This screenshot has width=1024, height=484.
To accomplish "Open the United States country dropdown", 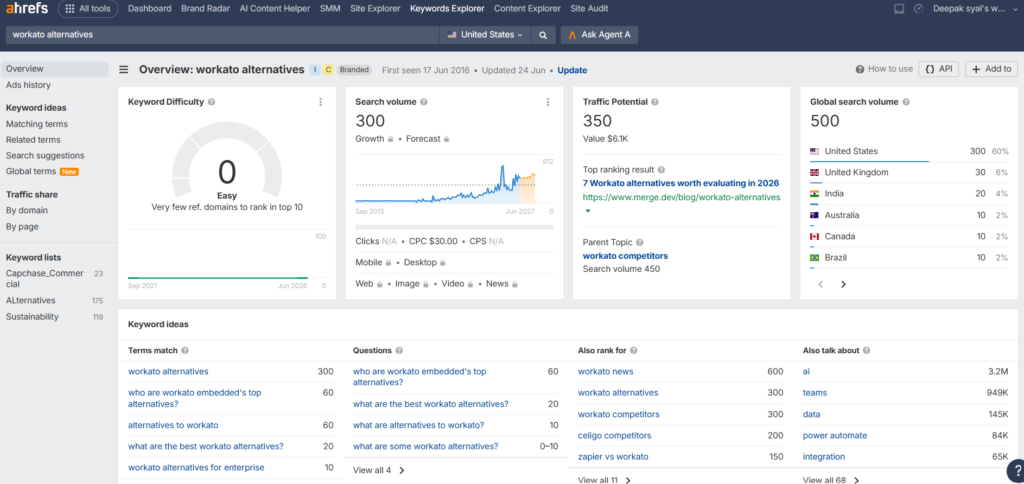I will 485,35.
